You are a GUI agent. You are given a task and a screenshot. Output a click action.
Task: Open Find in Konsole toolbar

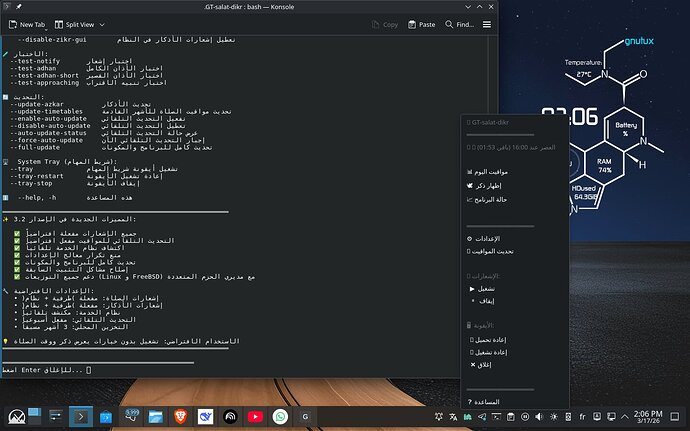459,25
